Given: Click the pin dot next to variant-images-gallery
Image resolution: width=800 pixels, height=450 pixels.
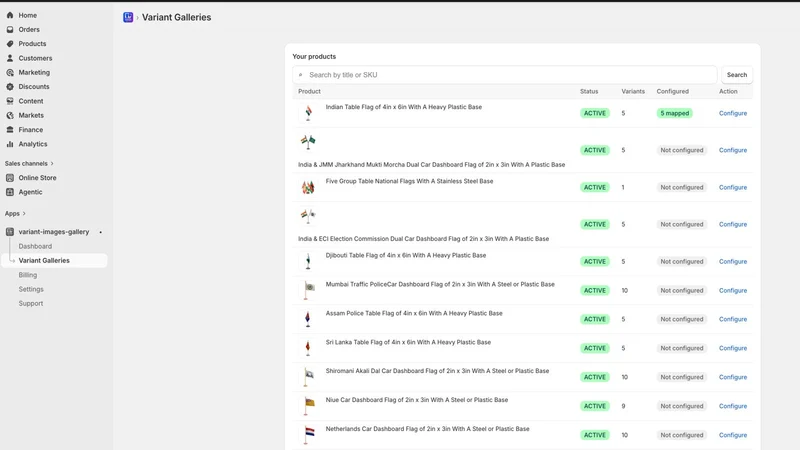Looking at the screenshot, I should pyautogui.click(x=101, y=232).
